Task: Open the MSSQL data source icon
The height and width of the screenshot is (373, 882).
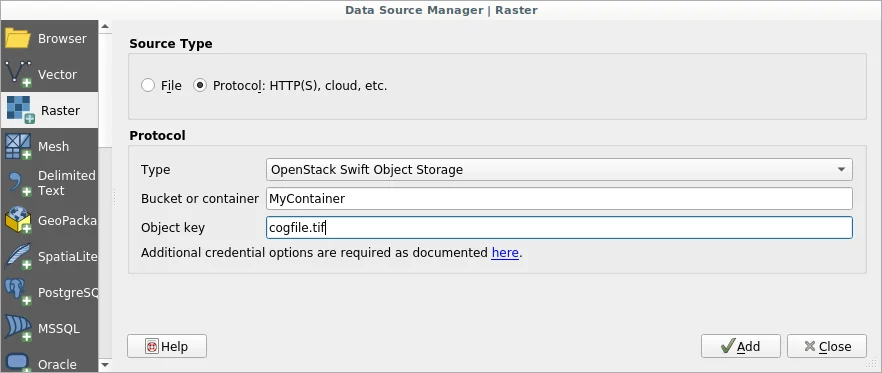Action: (x=18, y=329)
